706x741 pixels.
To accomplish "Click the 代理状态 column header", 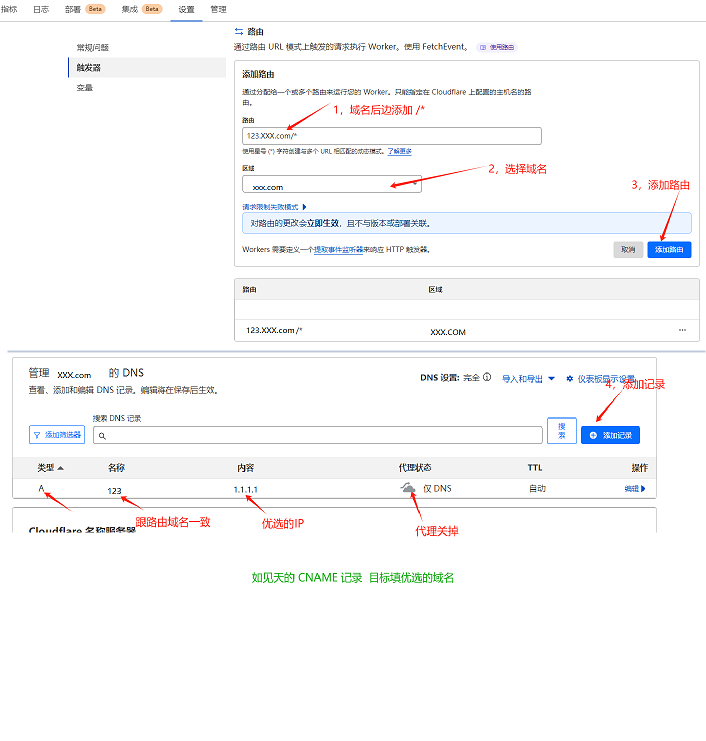I will coord(415,468).
